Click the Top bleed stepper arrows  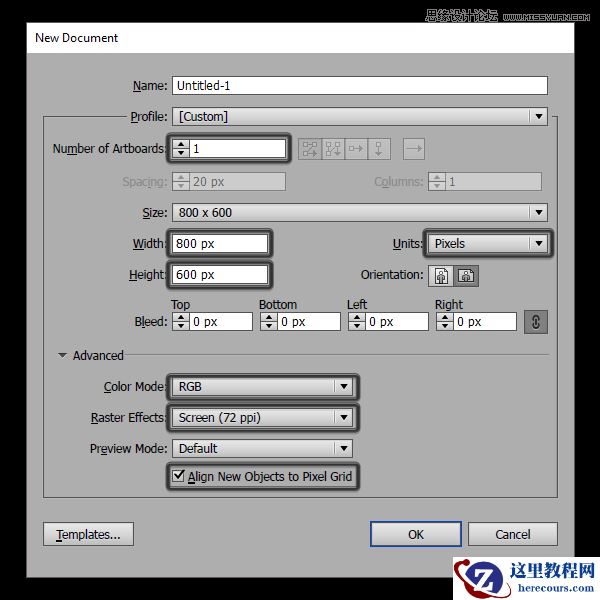pyautogui.click(x=181, y=322)
